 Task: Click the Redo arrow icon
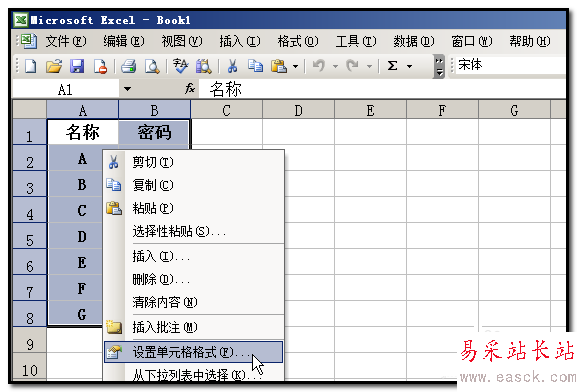[x=352, y=67]
